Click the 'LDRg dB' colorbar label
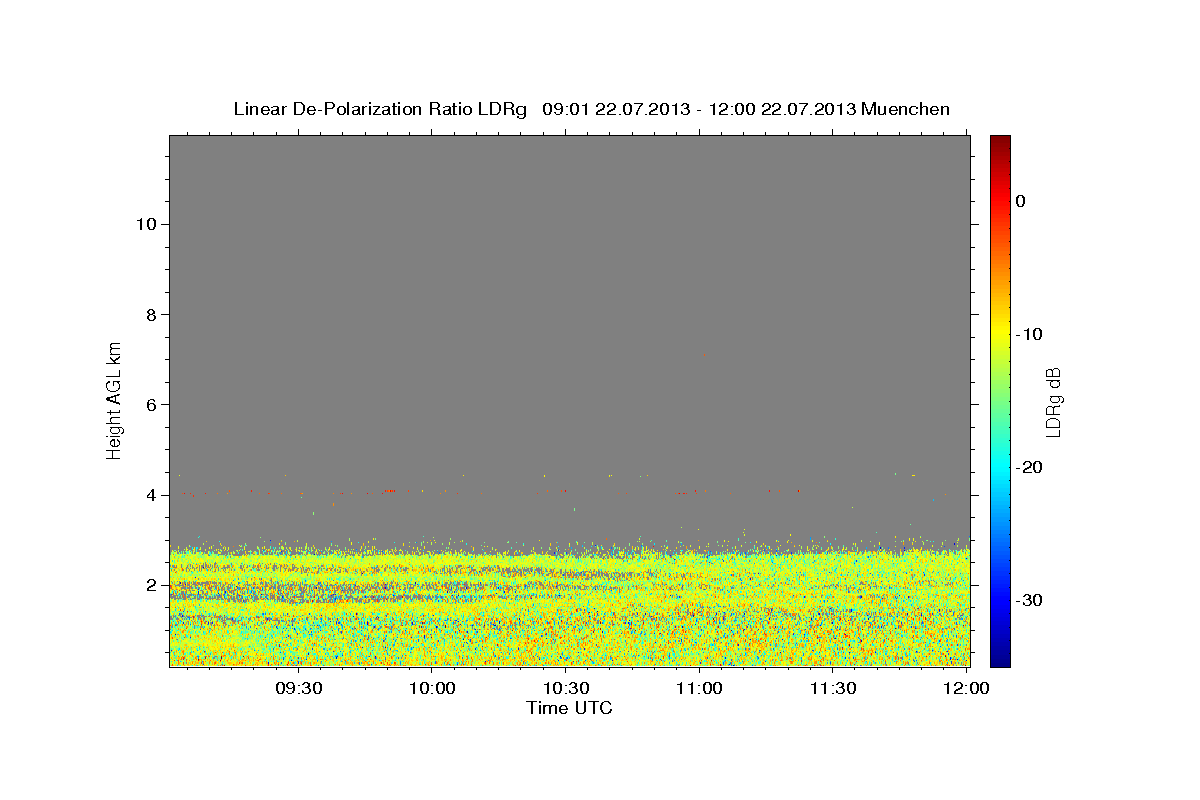The height and width of the screenshot is (800, 1200). [1052, 402]
